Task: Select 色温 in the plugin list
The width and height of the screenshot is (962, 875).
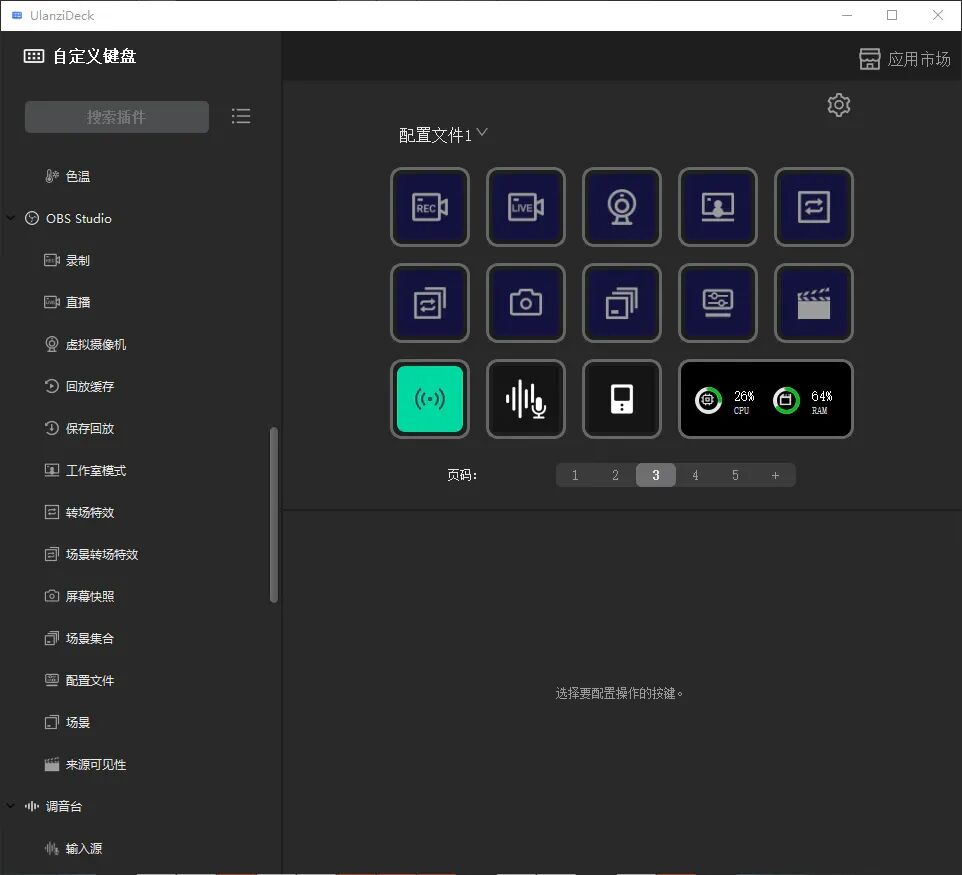Action: [67, 176]
